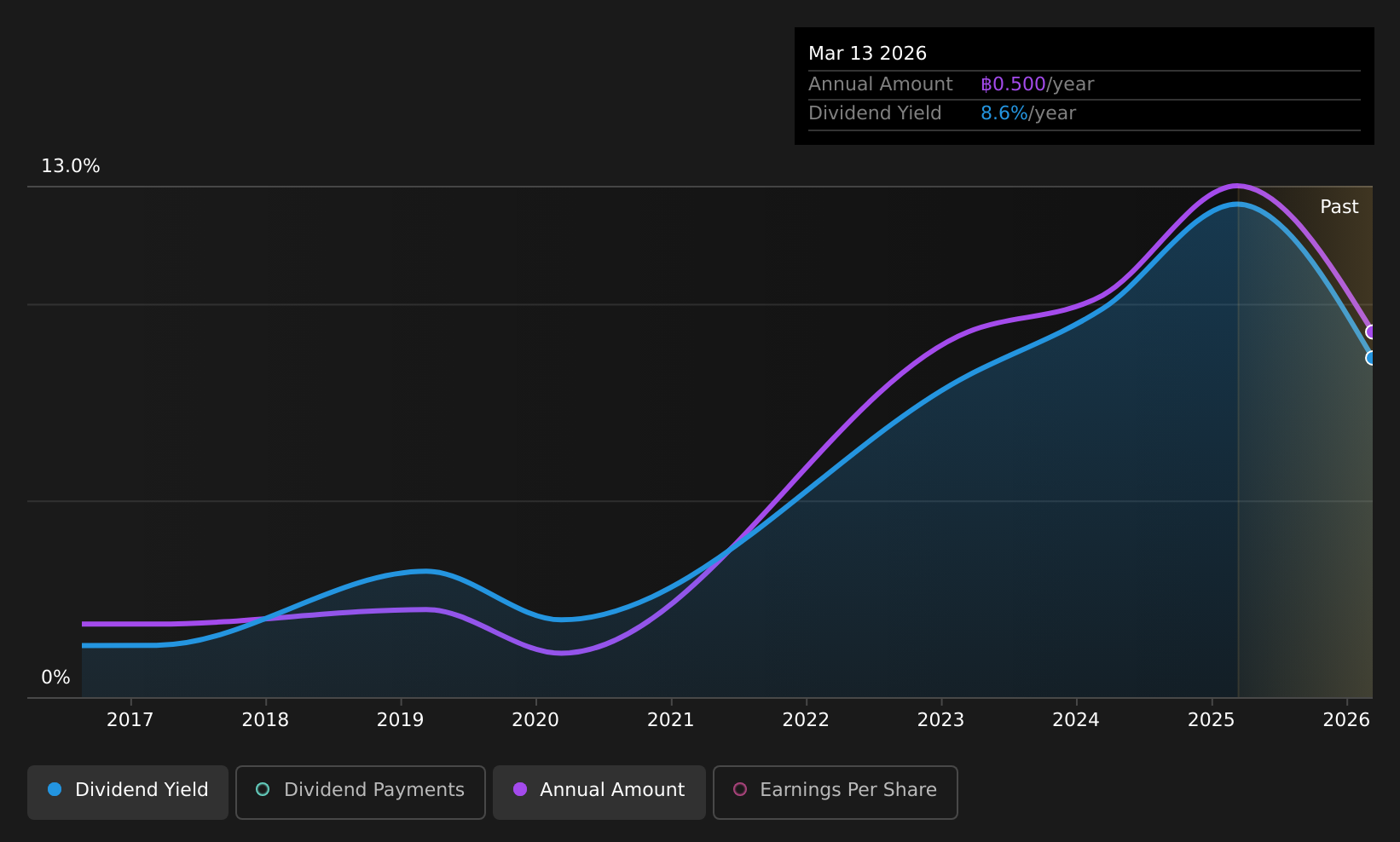
Task: Click the 0% y-axis label
Action: tap(56, 678)
